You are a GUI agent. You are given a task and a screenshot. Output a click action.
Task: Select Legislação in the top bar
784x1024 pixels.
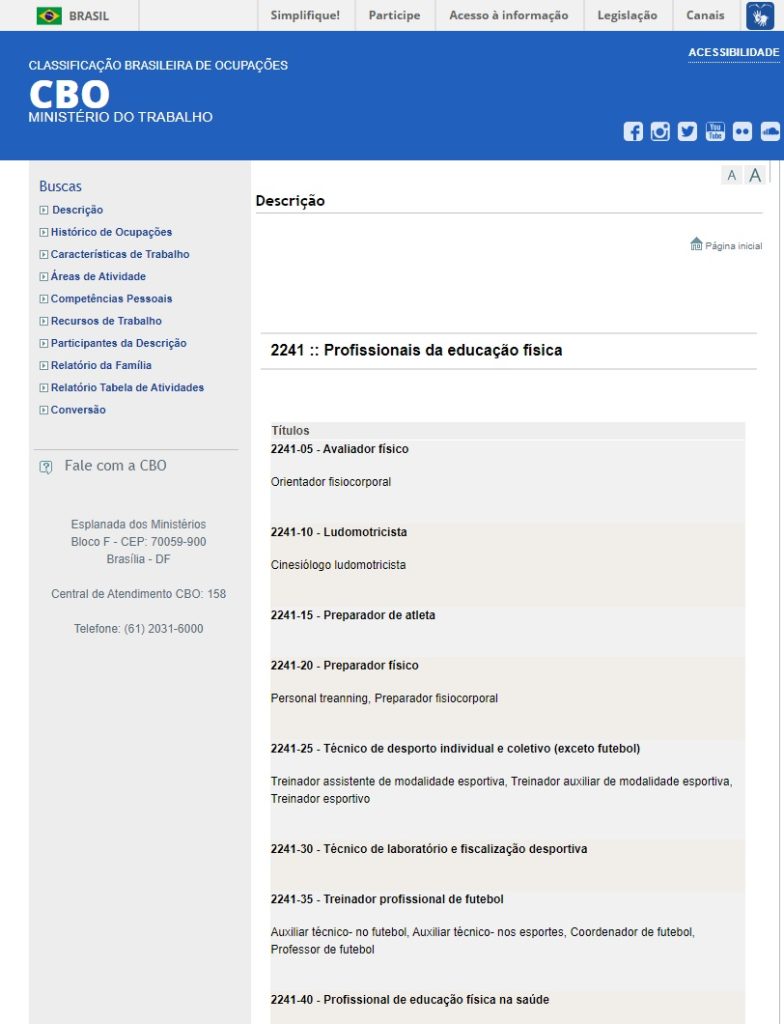pyautogui.click(x=627, y=15)
